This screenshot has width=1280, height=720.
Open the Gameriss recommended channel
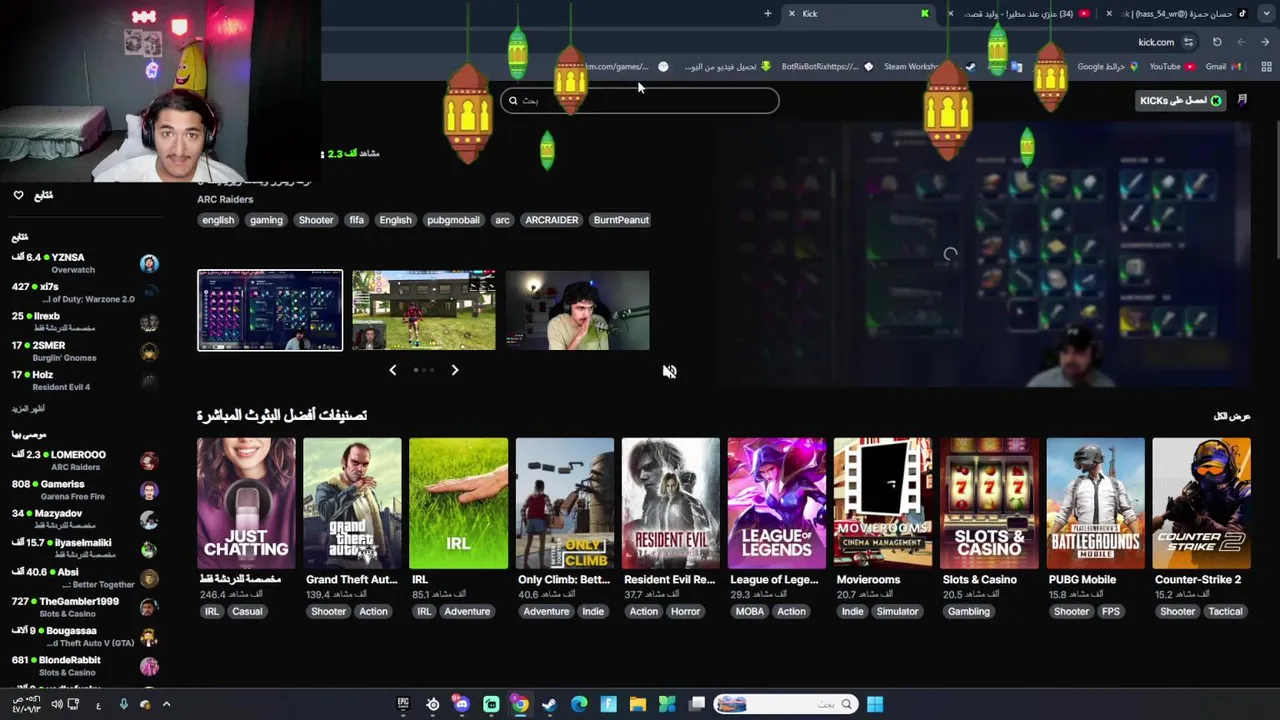[85, 490]
